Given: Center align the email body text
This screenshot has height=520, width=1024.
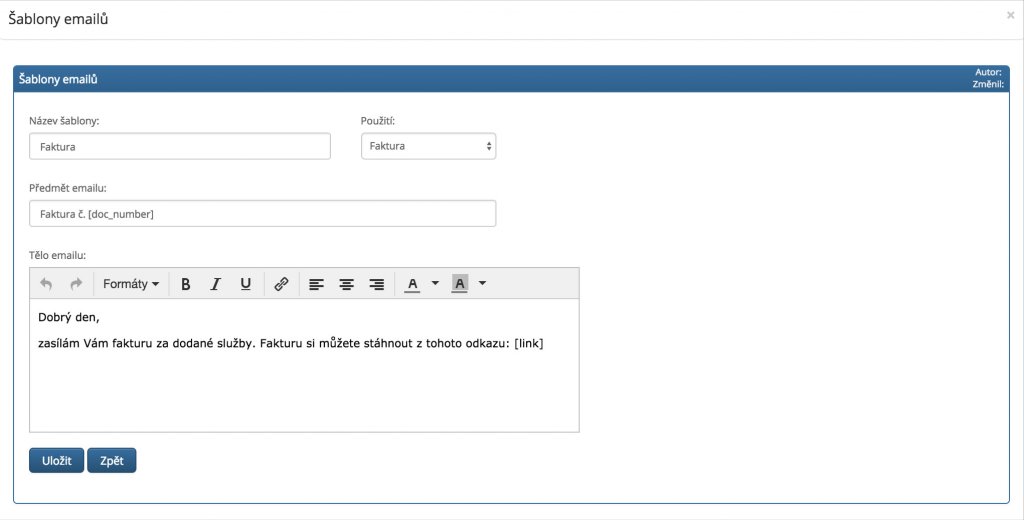Looking at the screenshot, I should click(346, 284).
